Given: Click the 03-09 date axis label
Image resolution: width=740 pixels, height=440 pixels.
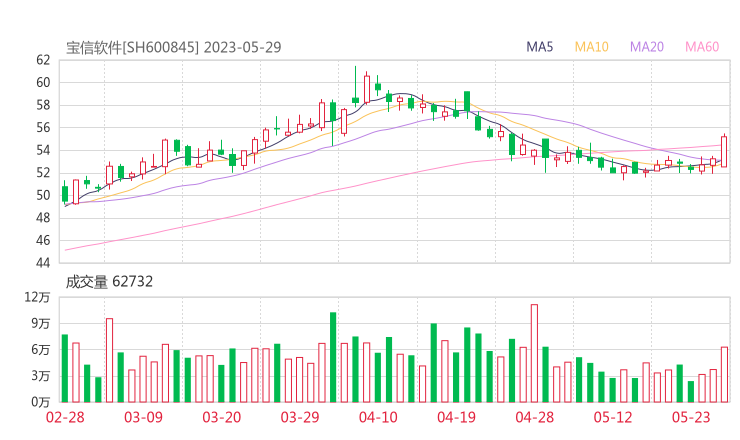Looking at the screenshot, I should pyautogui.click(x=143, y=417).
